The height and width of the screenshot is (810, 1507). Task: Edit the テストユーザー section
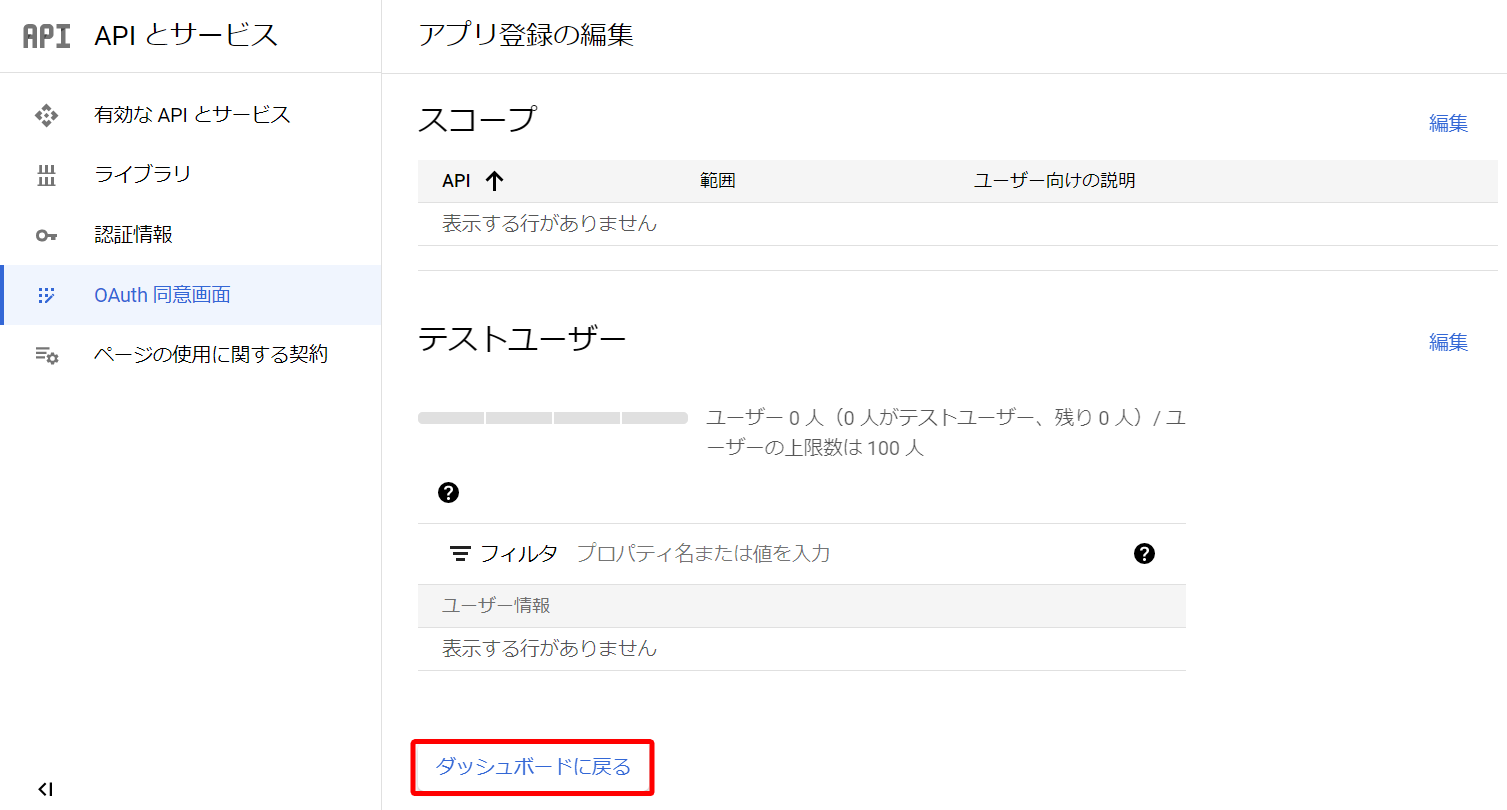[1448, 342]
